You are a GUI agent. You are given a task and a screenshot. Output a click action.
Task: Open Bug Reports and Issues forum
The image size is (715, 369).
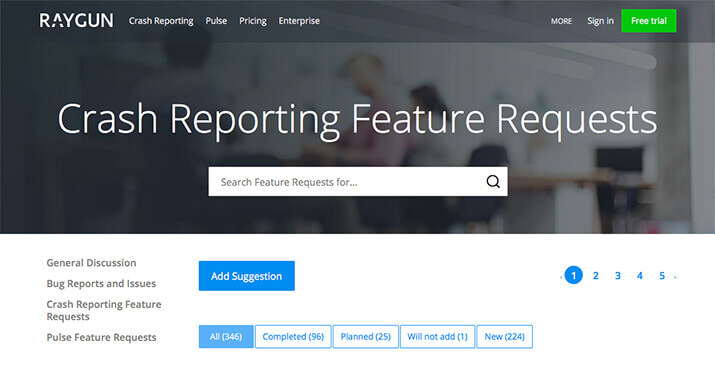point(101,283)
